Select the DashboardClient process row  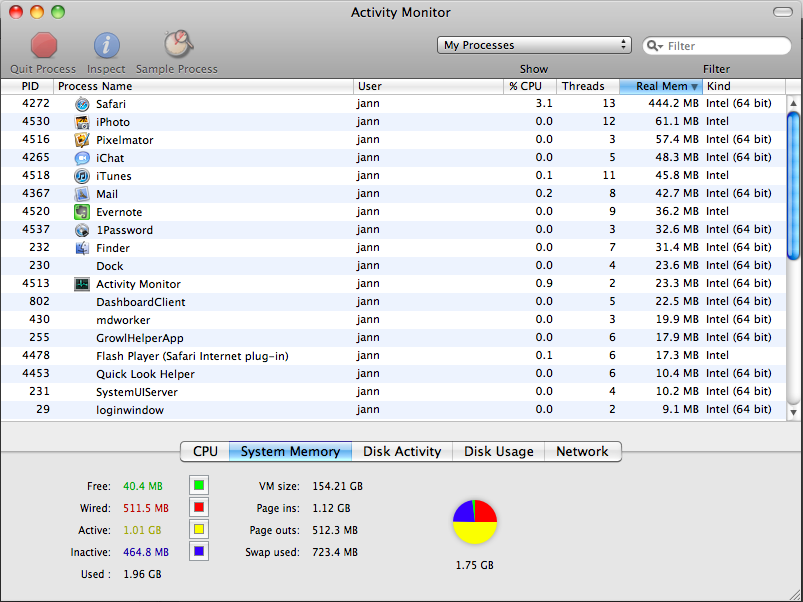pyautogui.click(x=393, y=302)
